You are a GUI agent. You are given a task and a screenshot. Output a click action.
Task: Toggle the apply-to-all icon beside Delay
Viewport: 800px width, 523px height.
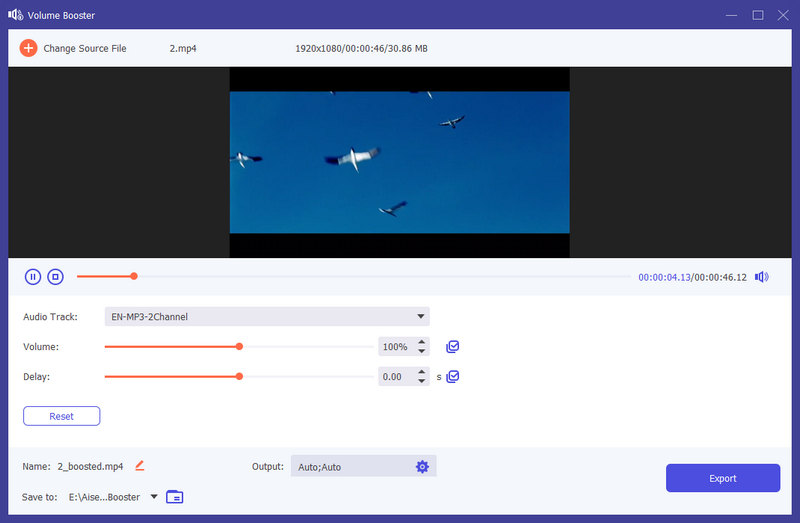click(x=453, y=377)
